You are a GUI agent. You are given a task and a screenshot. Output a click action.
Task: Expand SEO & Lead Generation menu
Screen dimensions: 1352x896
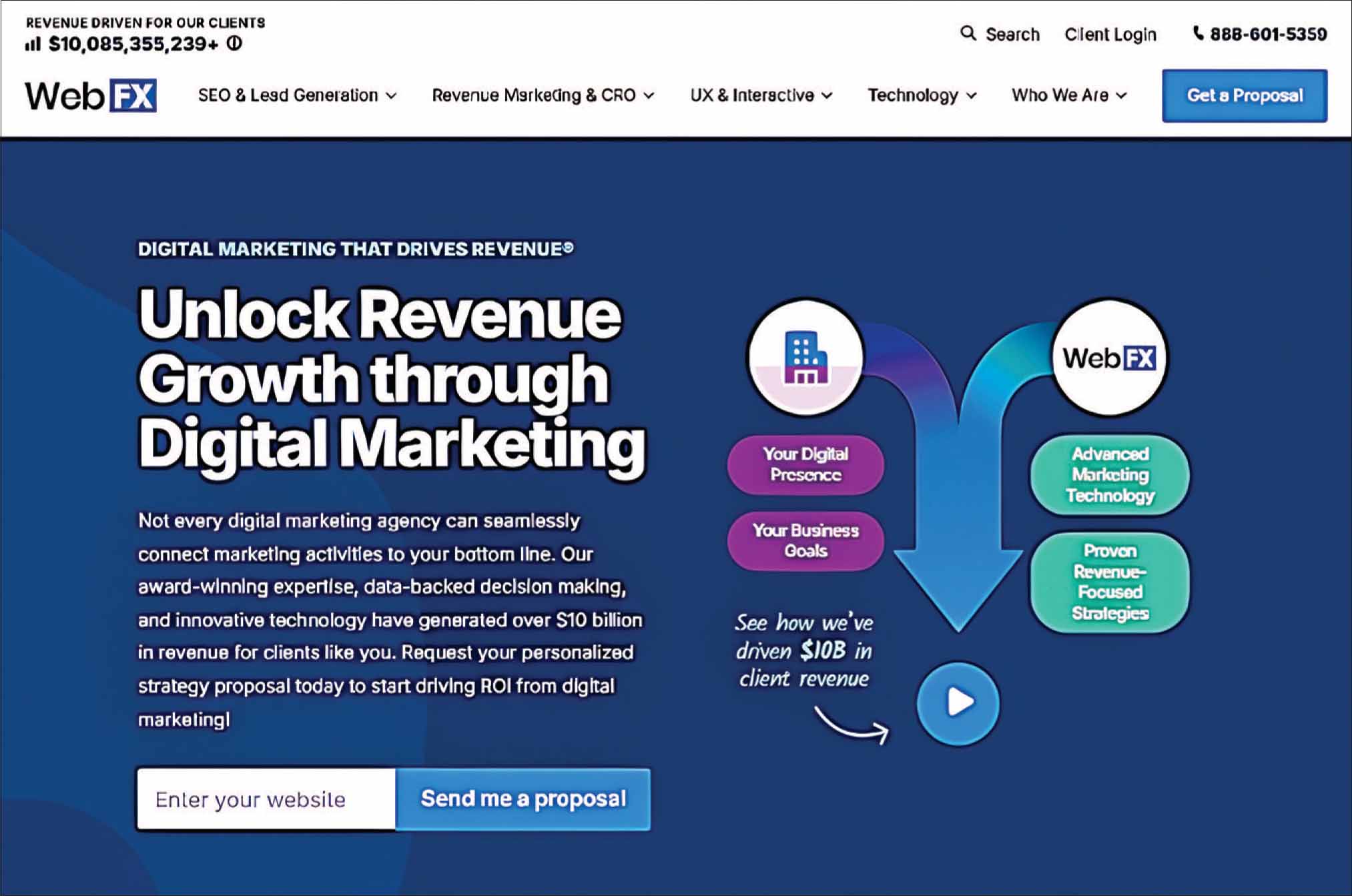pyautogui.click(x=297, y=95)
